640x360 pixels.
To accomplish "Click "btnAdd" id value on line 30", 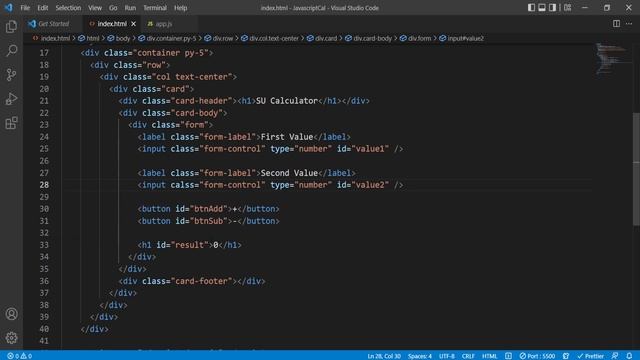I will point(209,209).
